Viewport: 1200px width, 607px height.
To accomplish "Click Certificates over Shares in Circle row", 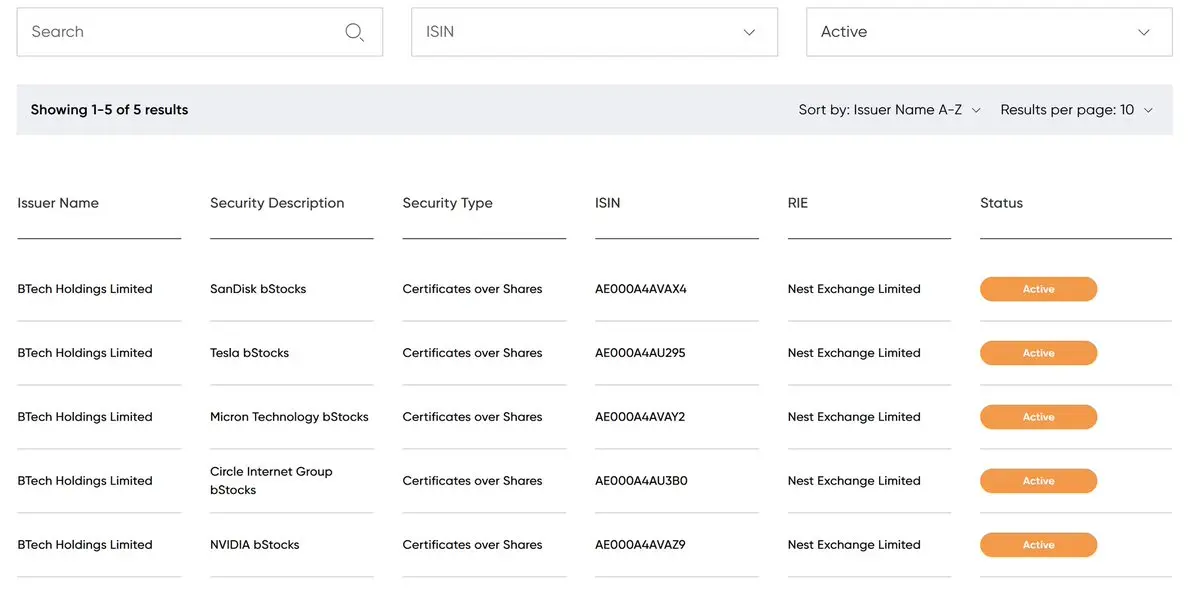I will pyautogui.click(x=472, y=481).
